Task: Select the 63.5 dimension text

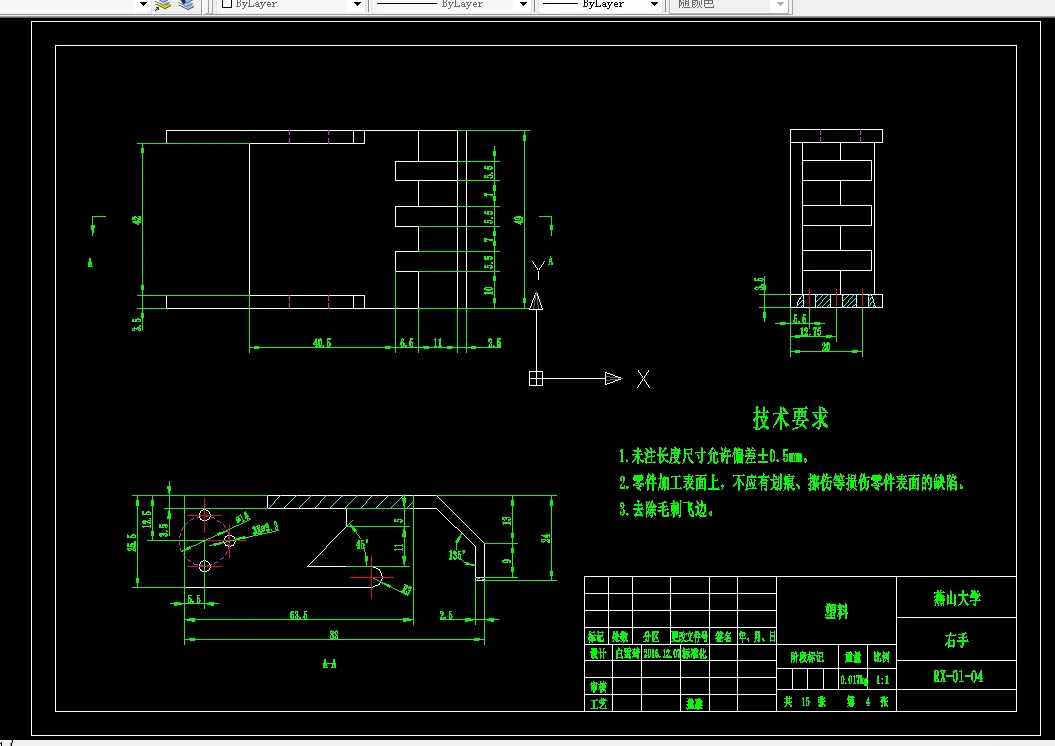Action: pyautogui.click(x=299, y=615)
